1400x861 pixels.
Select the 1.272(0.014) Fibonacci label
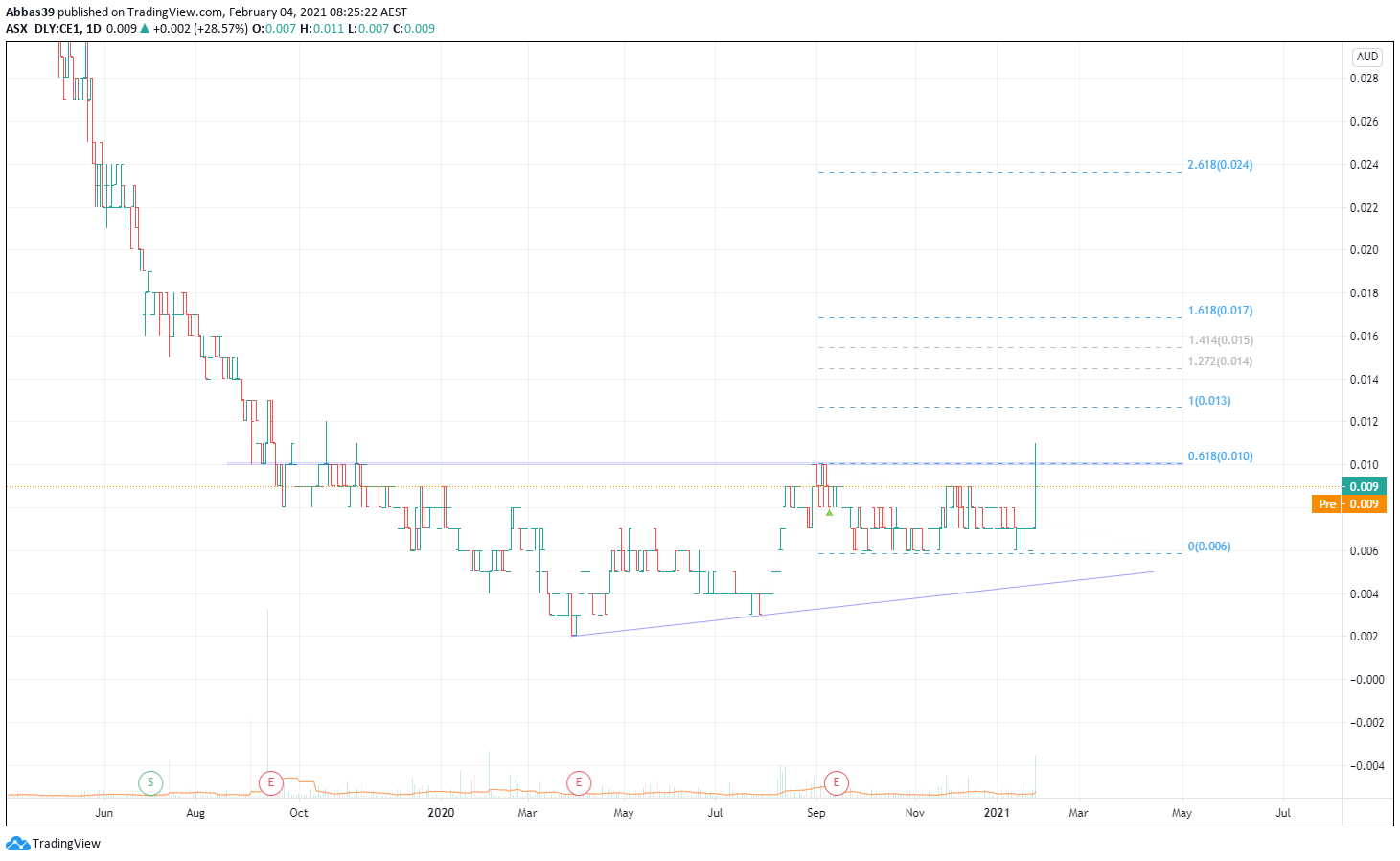[1220, 361]
